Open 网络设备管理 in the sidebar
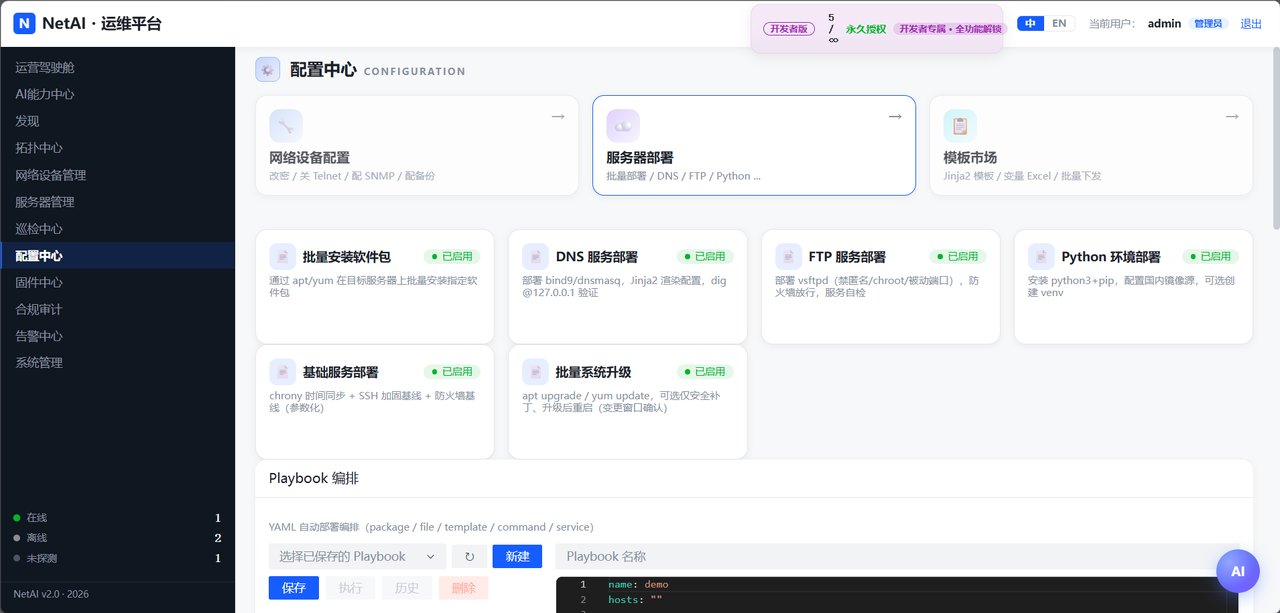1280x613 pixels. point(117,175)
